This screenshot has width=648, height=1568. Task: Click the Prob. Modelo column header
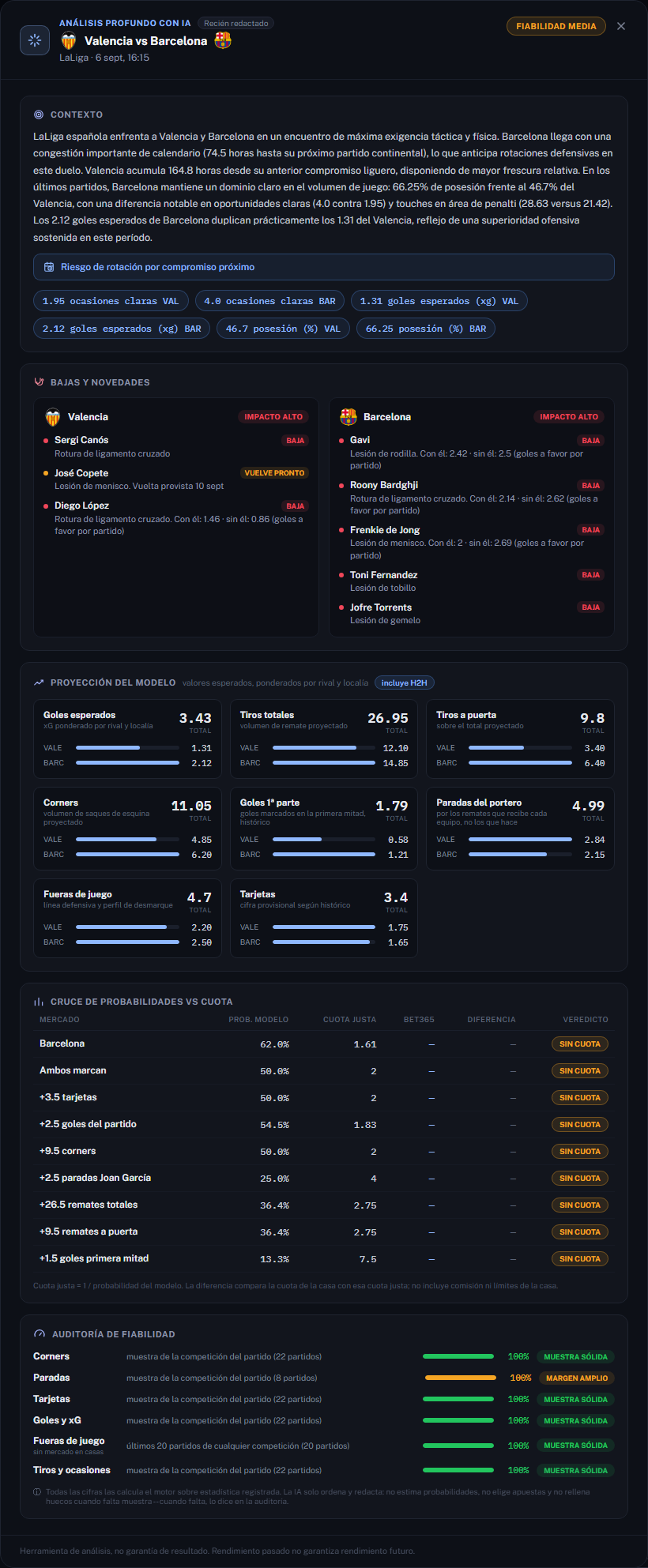(x=258, y=1020)
